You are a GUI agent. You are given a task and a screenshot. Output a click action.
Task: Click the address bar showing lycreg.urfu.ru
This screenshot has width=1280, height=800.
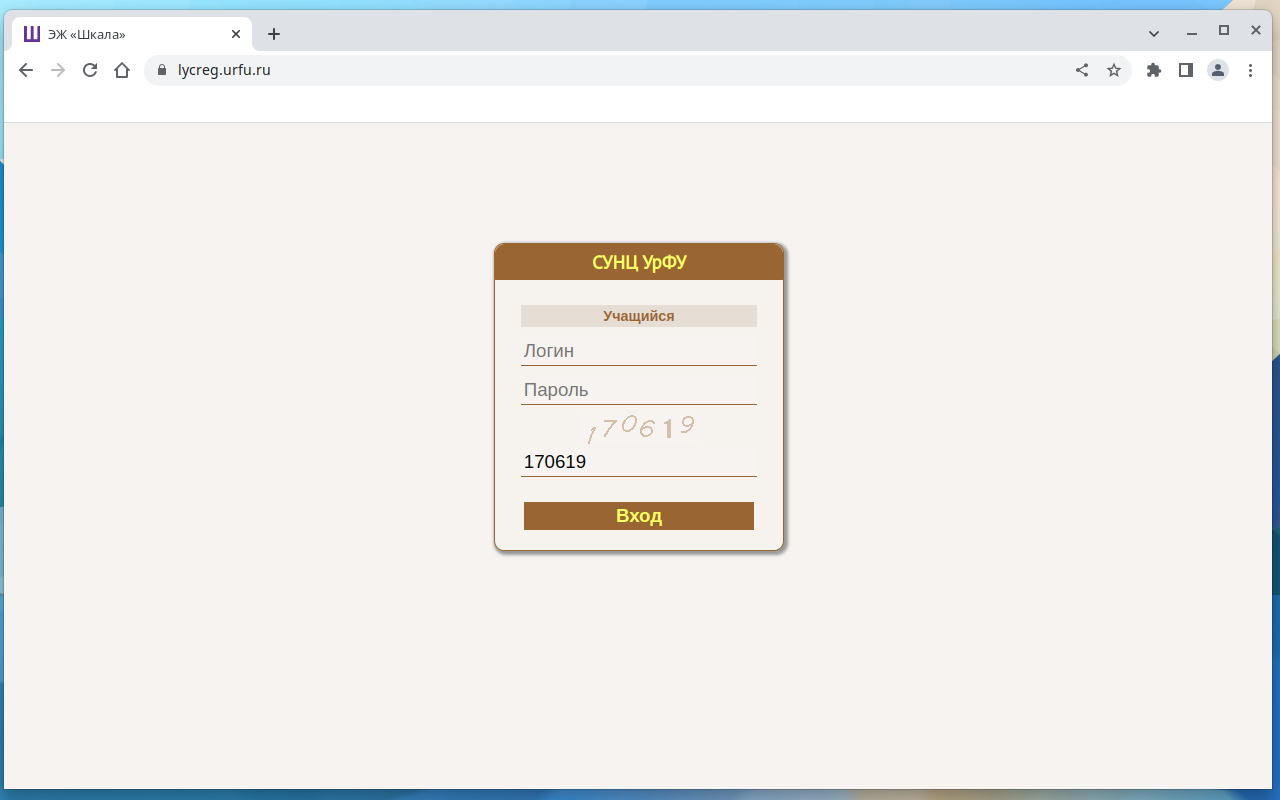click(x=400, y=70)
